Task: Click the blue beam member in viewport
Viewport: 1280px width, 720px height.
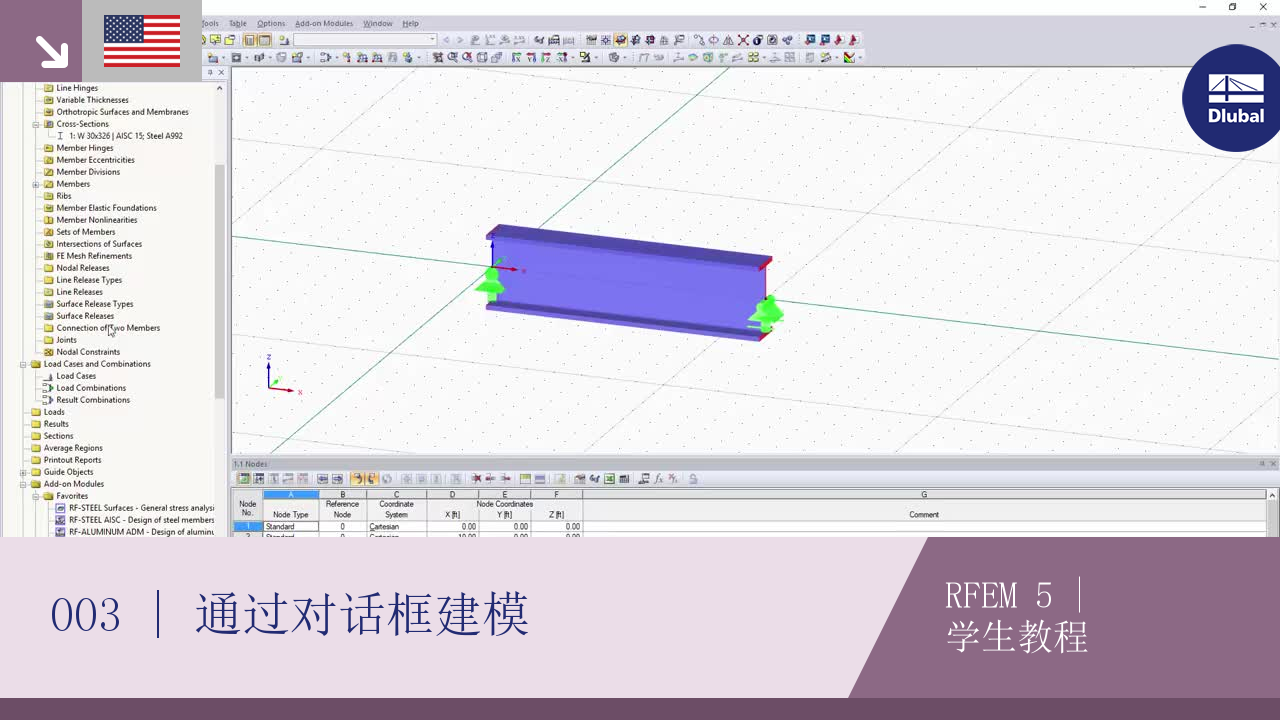Action: (628, 284)
